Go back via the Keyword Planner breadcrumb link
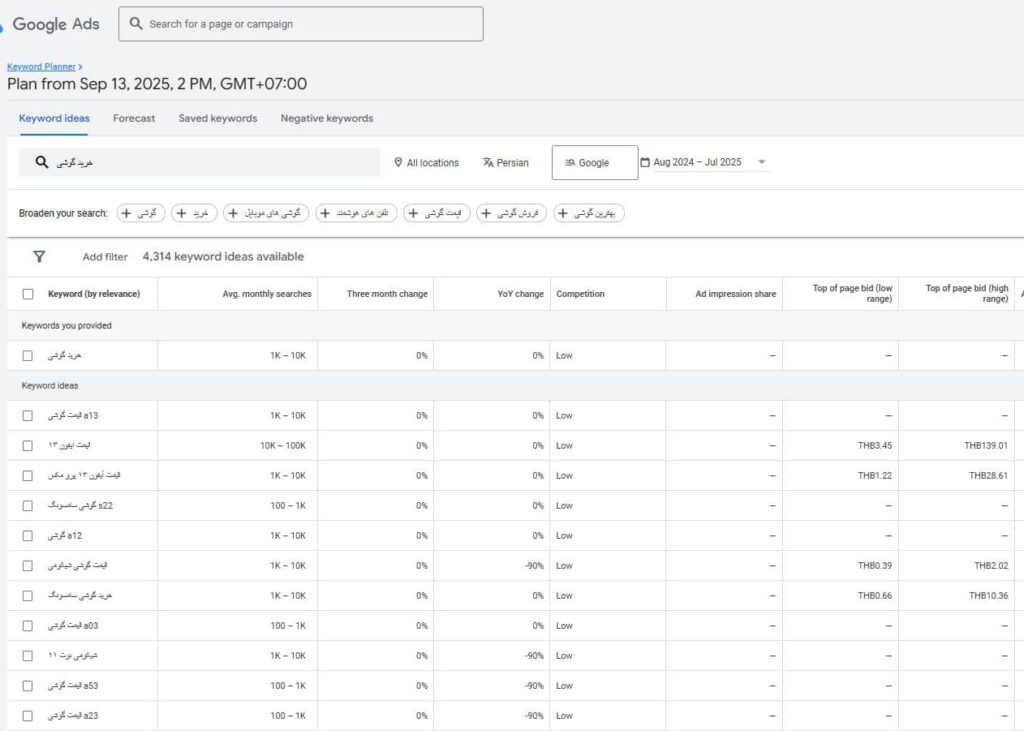The width and height of the screenshot is (1024, 731). click(x=41, y=66)
